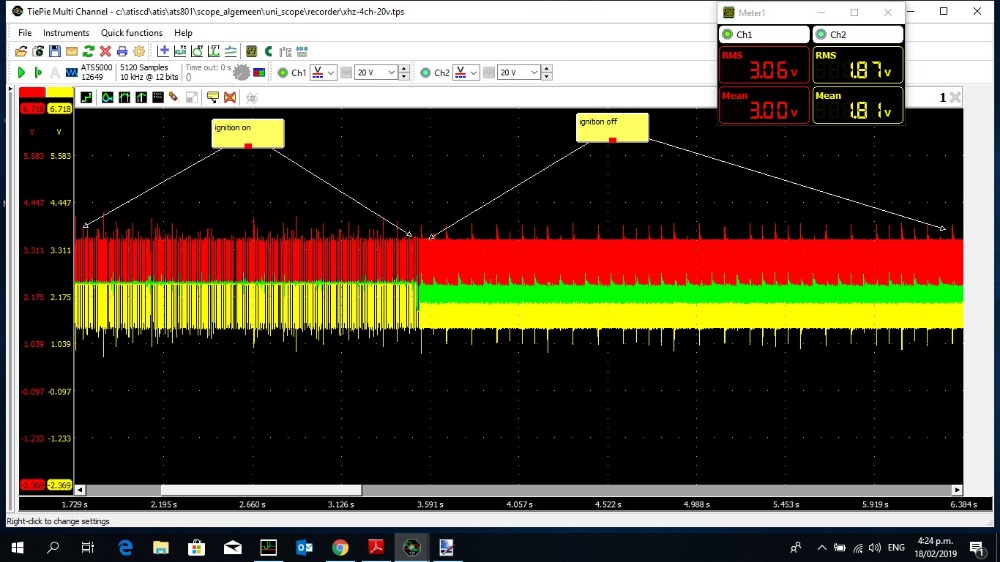
Task: Click the yellow comment balloon icon
Action: click(212, 97)
